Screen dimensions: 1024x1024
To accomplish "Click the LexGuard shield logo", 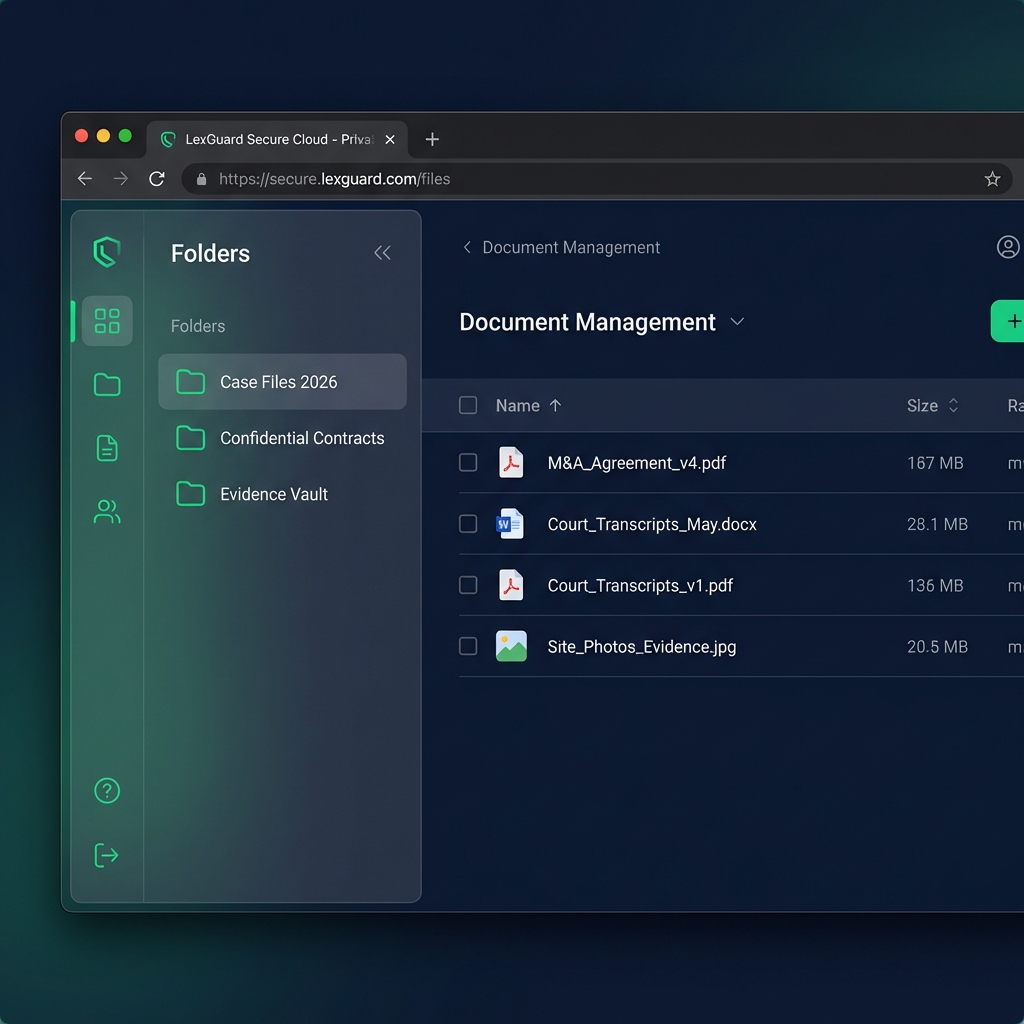I will (x=107, y=252).
